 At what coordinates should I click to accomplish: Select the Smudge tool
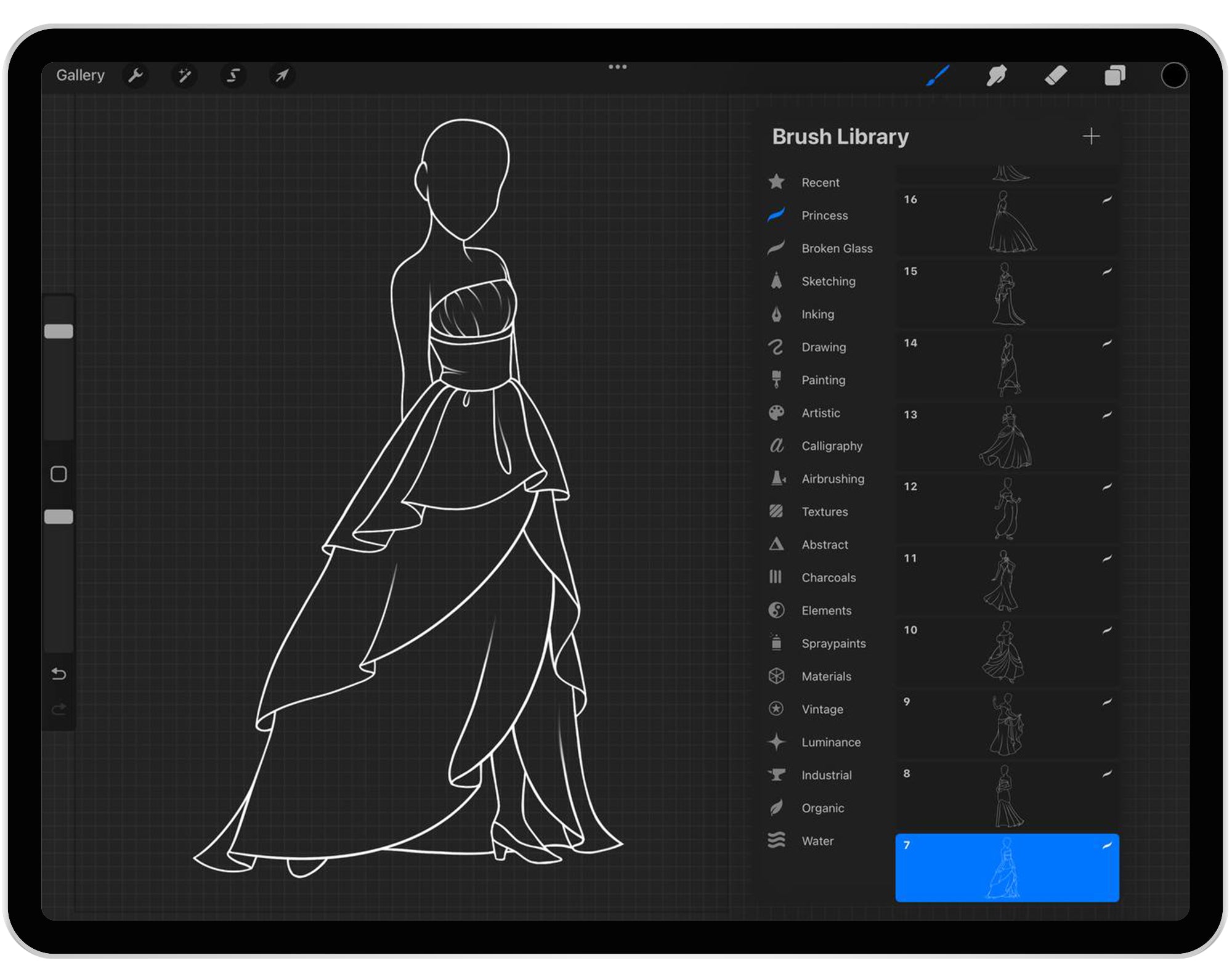click(x=997, y=75)
